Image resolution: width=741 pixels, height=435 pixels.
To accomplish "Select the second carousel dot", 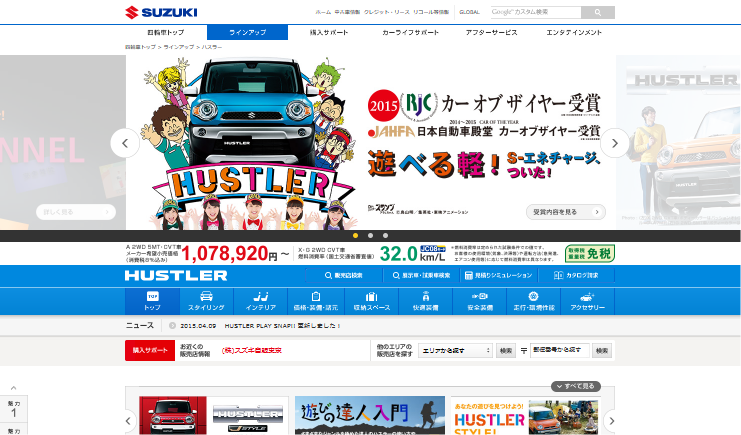I will [x=370, y=235].
